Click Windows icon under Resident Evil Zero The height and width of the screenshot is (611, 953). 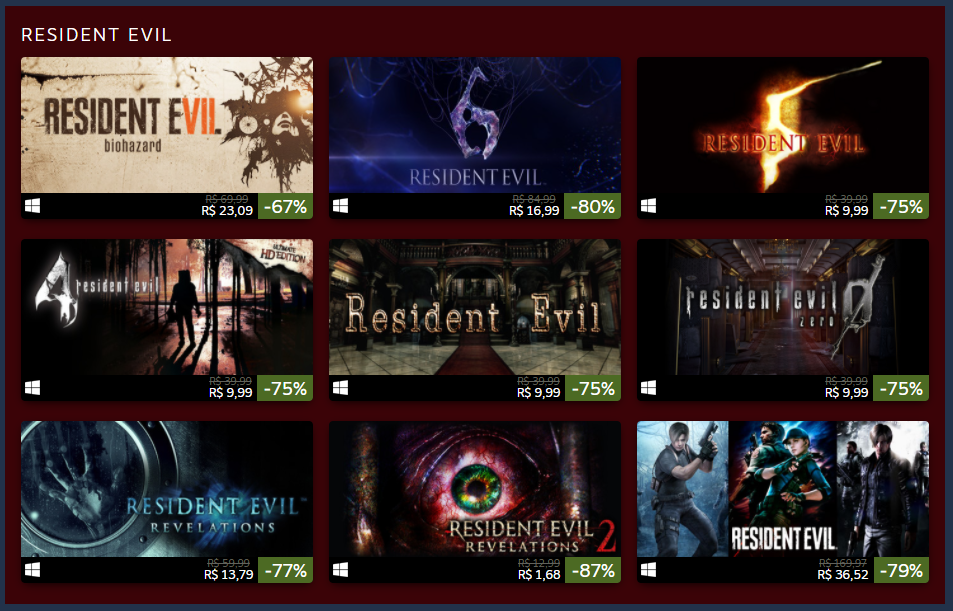(x=649, y=388)
